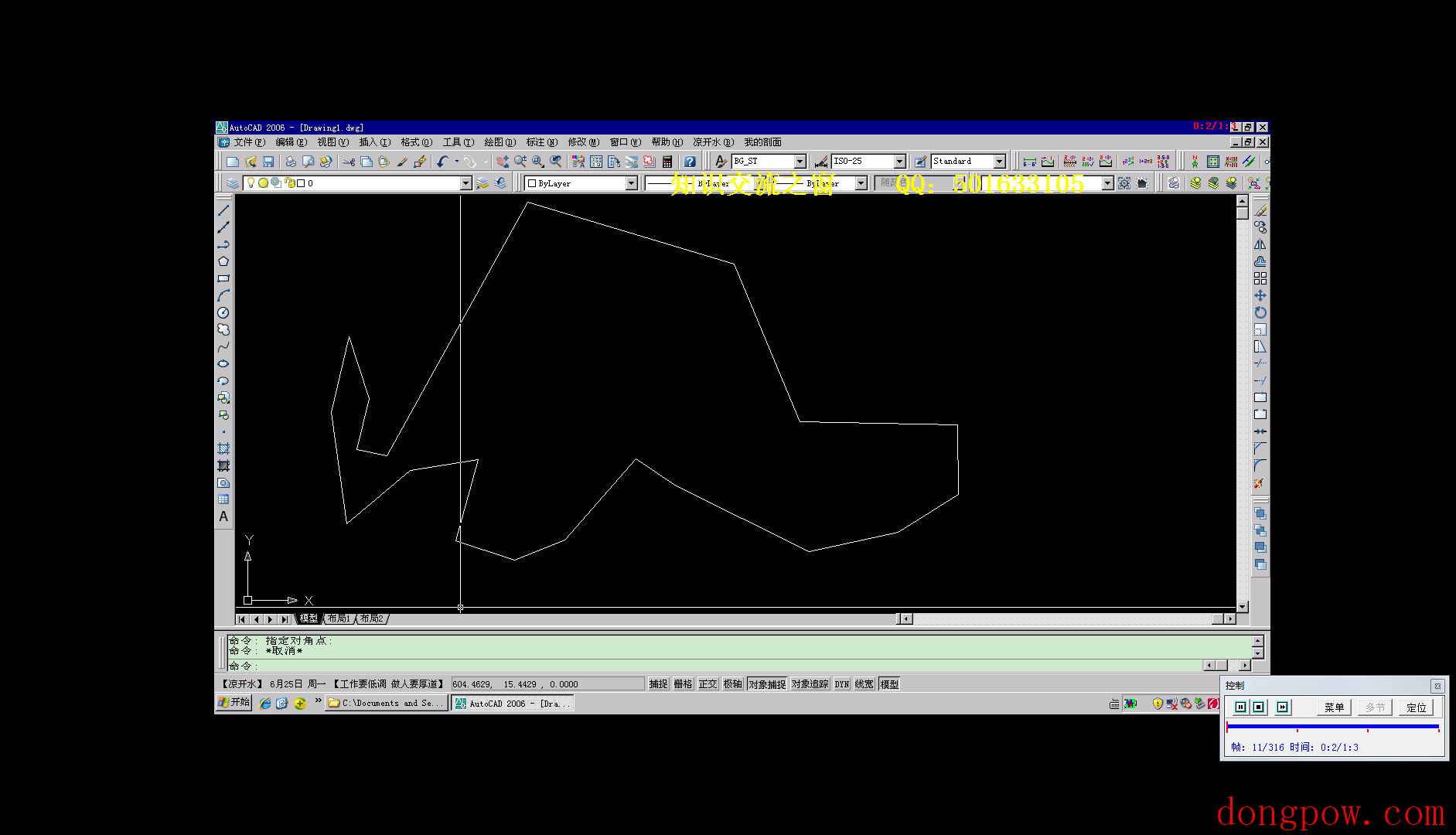Click the drawing area vertical scrollbar down arrow
The height and width of the screenshot is (835, 1456).
[1243, 607]
